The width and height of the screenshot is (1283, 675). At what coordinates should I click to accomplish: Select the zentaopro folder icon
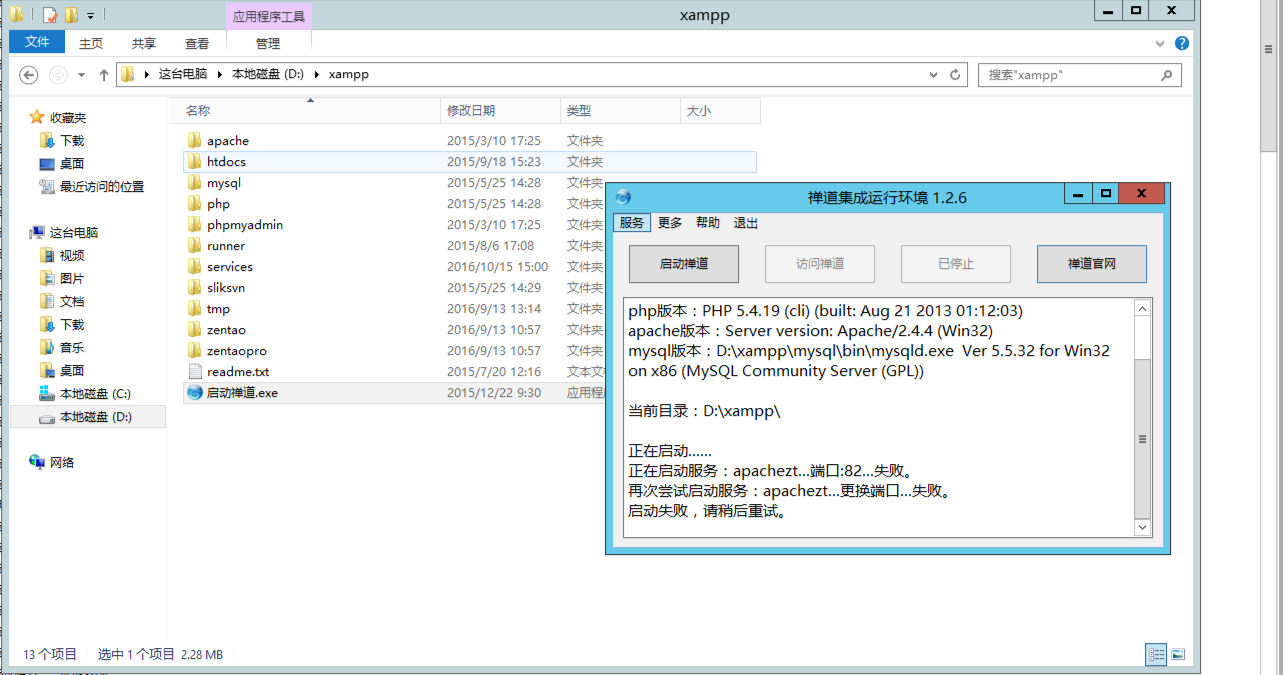point(195,351)
